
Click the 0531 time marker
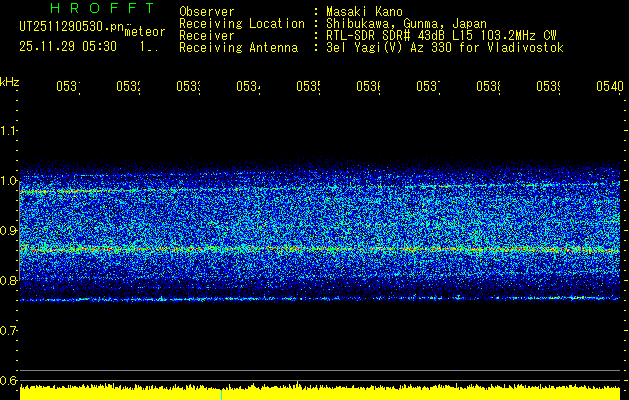pyautogui.click(x=68, y=87)
